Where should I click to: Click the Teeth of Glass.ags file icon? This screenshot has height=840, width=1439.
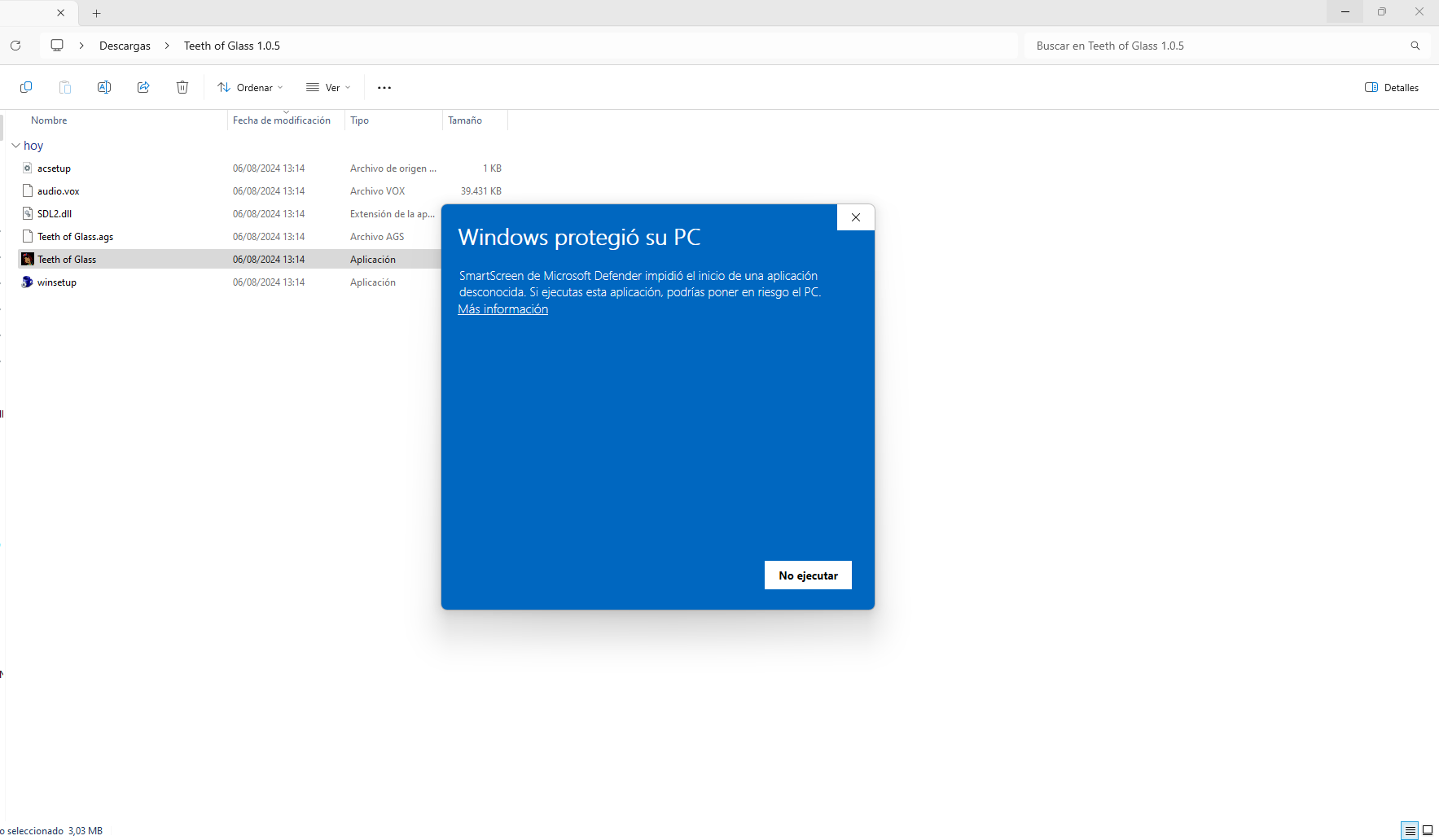pos(28,236)
